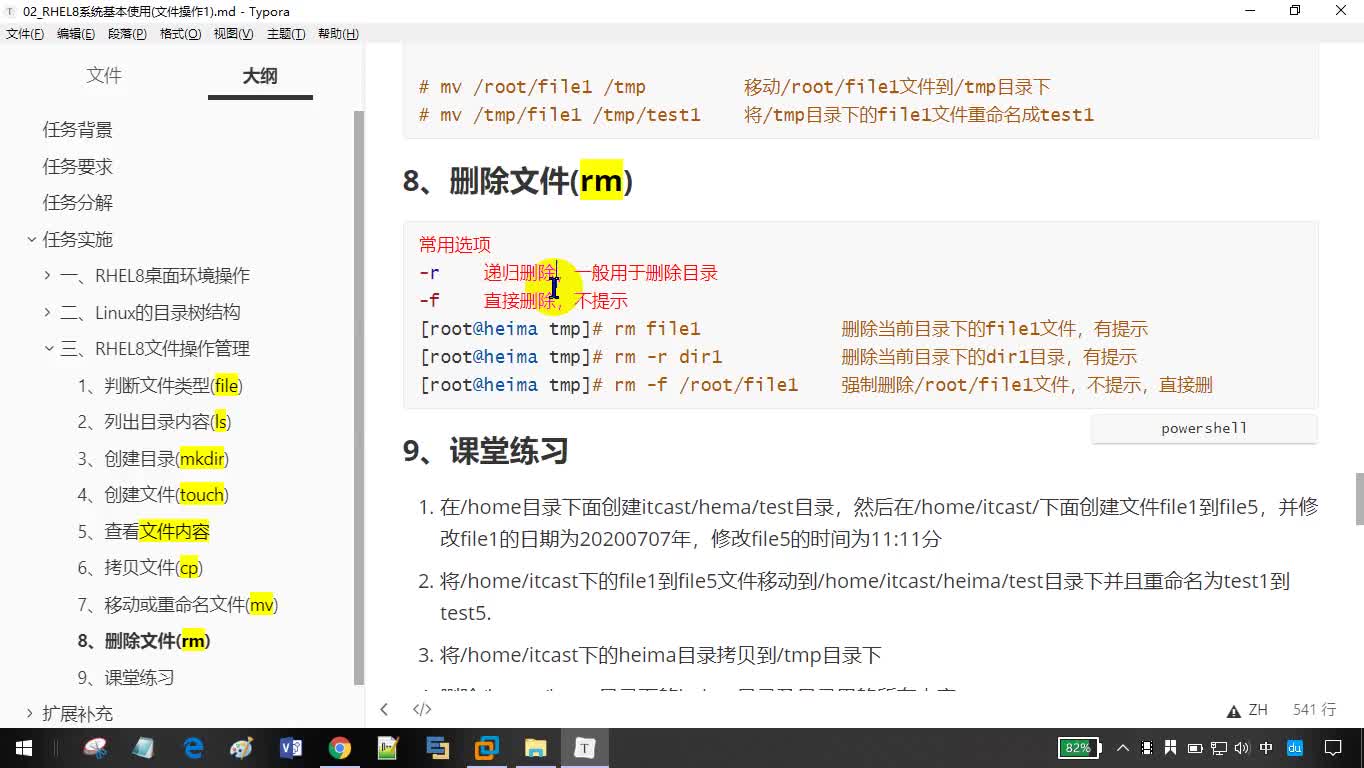Click the 82% battery indicator
This screenshot has width=1364, height=768.
coord(1080,748)
